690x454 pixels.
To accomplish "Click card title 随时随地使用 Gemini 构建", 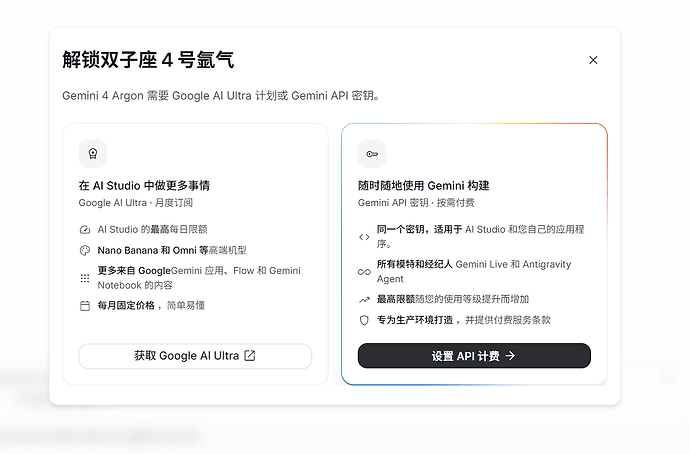I will (423, 186).
